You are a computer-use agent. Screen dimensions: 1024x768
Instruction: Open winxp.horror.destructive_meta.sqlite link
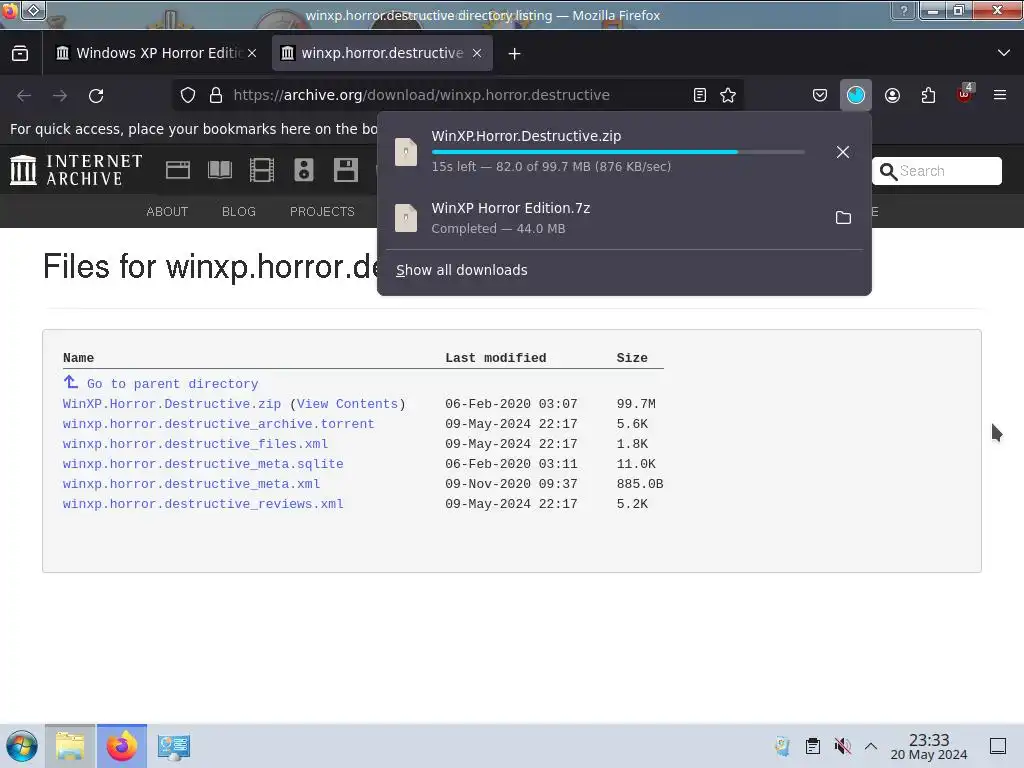tap(203, 464)
